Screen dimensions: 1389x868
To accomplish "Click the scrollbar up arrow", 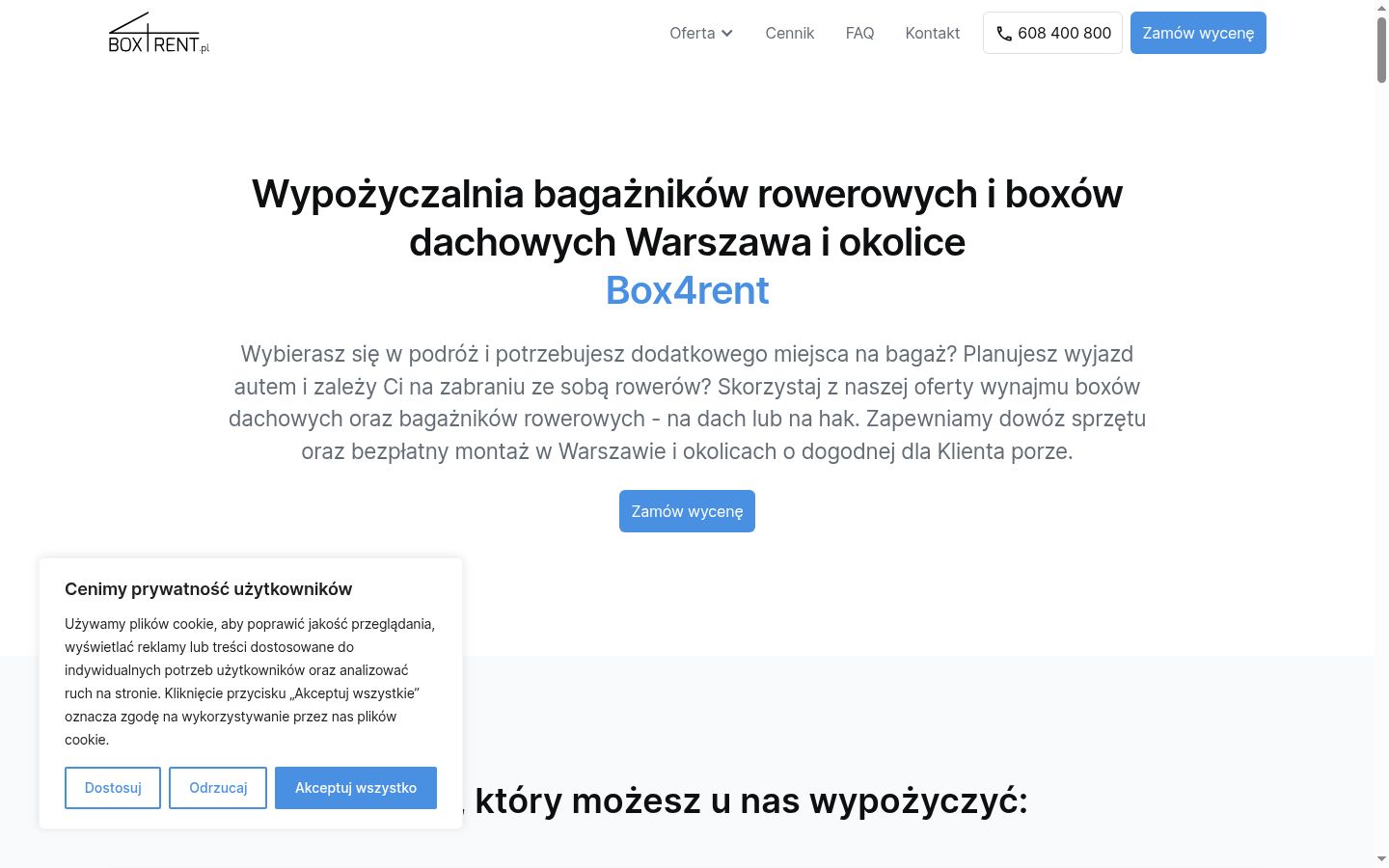I will (x=1382, y=7).
